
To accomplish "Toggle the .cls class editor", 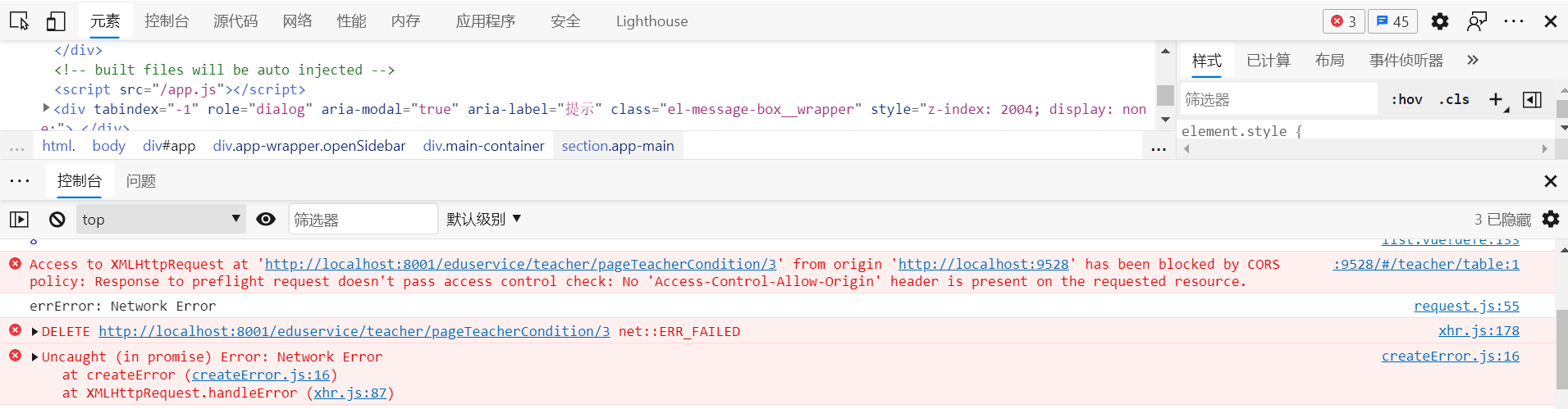I will pos(1454,99).
